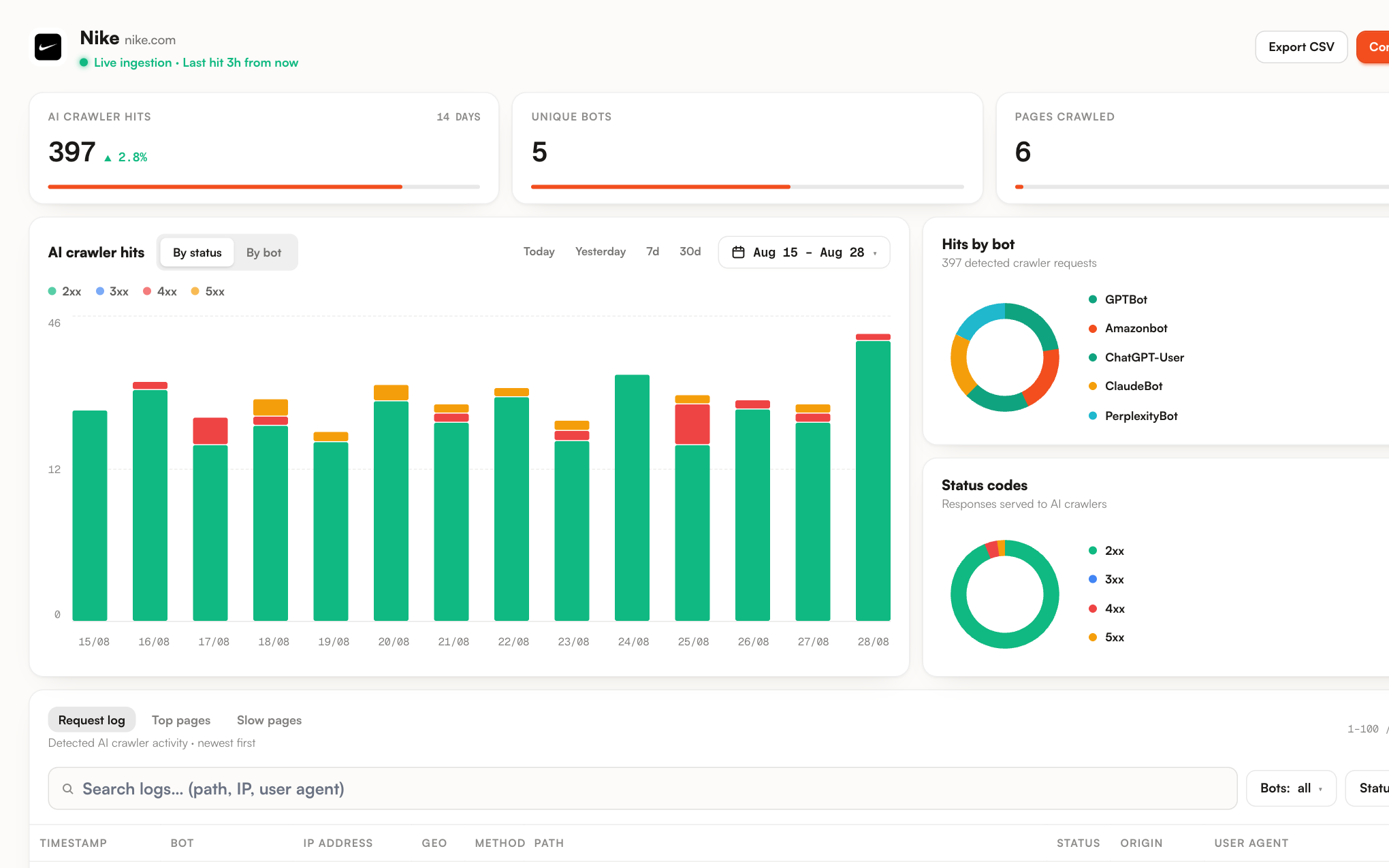Click the Nike swoosh logo icon
The height and width of the screenshot is (868, 1389).
tap(48, 47)
